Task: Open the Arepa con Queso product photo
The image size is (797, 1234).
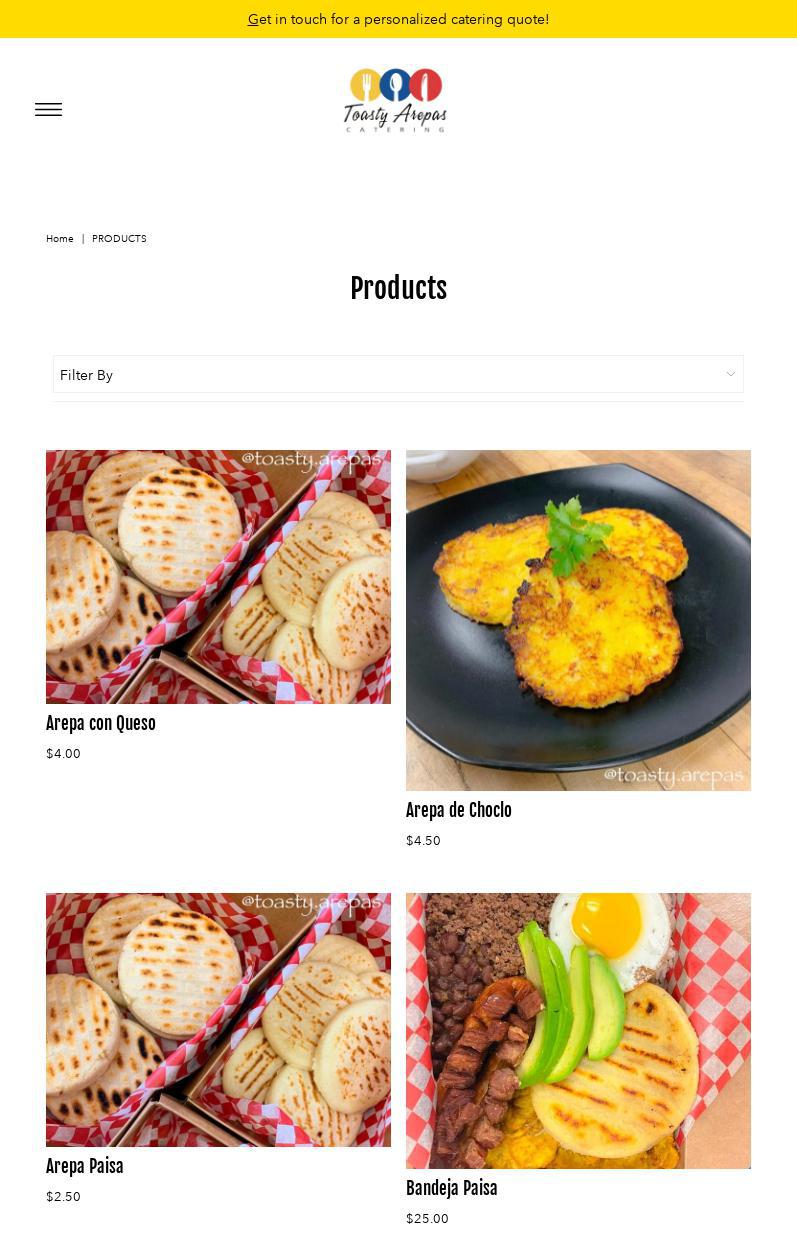Action: coord(218,577)
